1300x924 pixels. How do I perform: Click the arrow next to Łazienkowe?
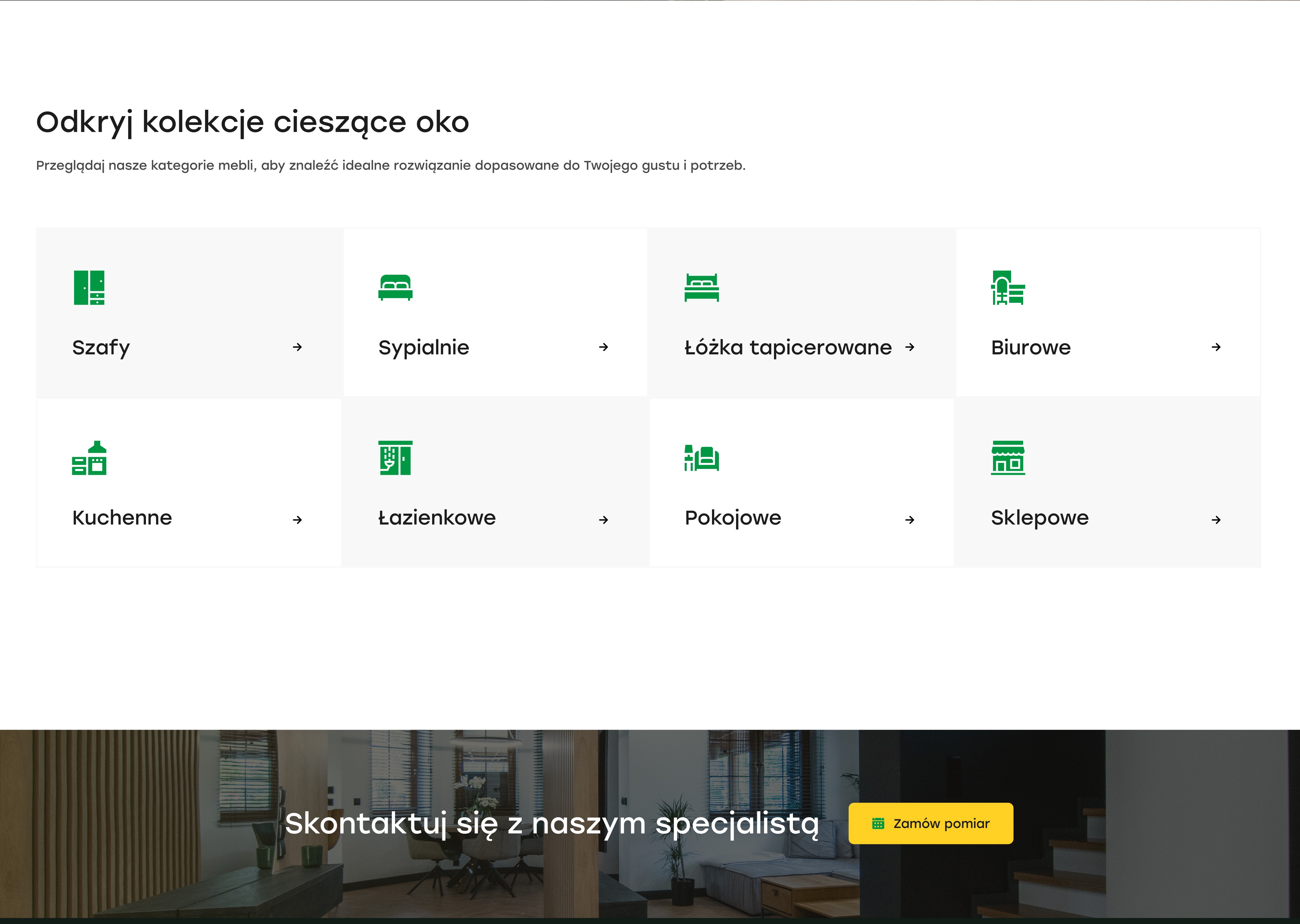603,519
